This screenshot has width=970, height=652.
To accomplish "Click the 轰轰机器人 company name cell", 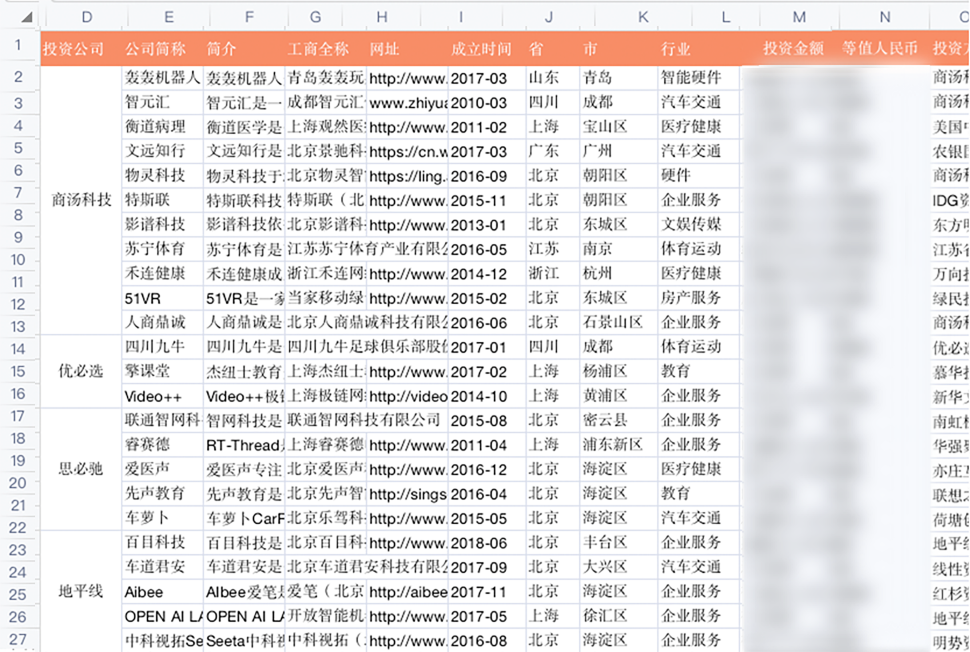I will (163, 78).
